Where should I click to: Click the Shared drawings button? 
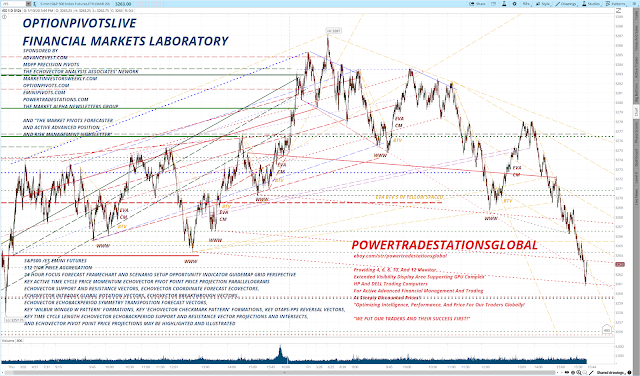pos(611,372)
